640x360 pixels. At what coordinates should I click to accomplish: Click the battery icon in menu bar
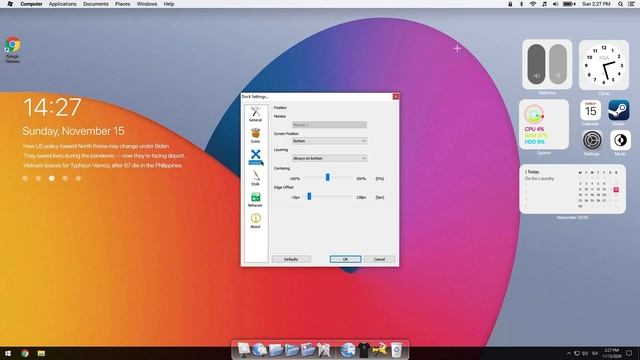click(x=569, y=4)
